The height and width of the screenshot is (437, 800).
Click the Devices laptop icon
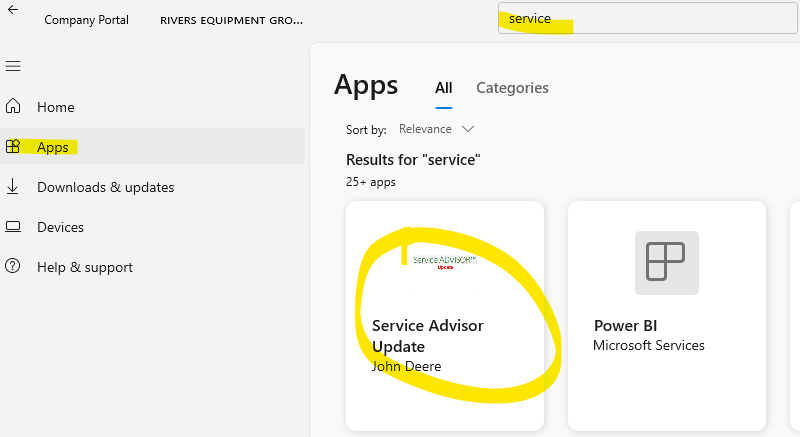coord(13,227)
